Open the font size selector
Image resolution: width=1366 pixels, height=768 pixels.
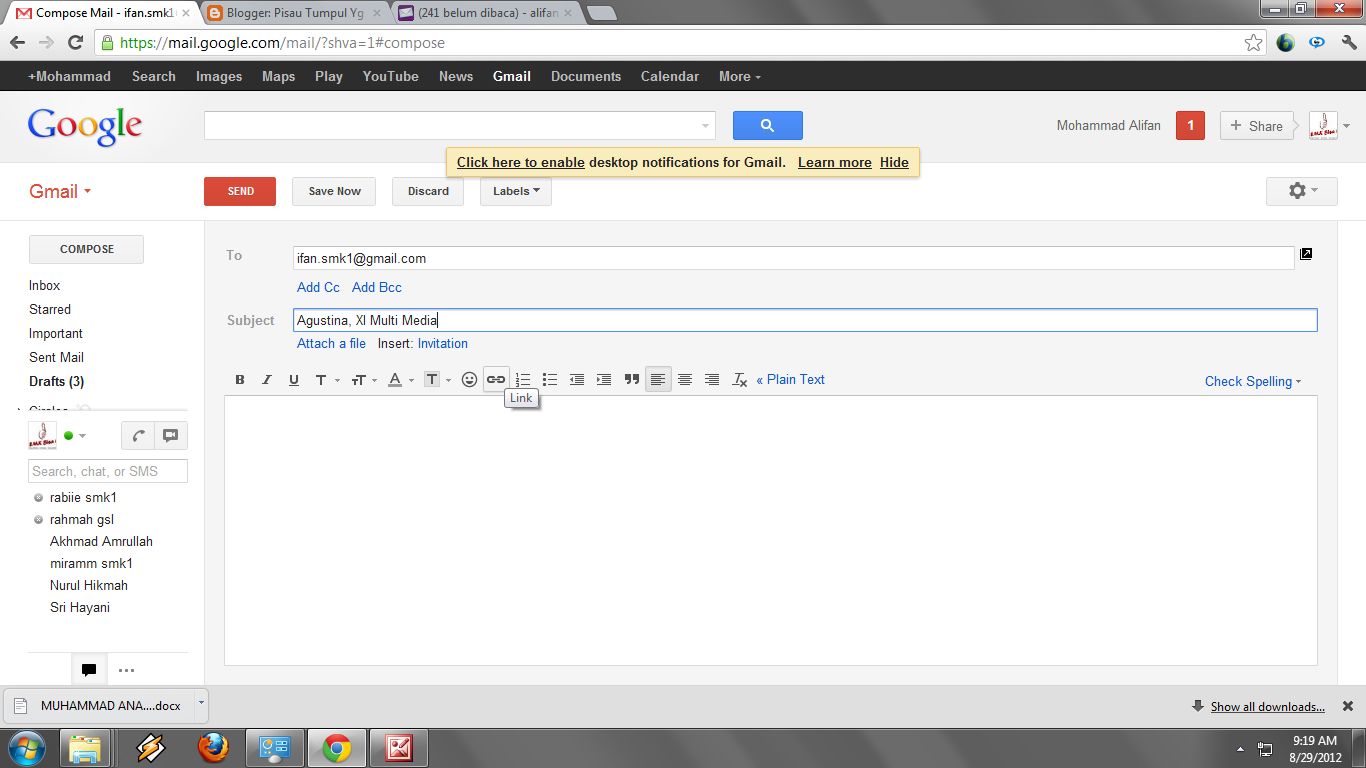point(361,379)
